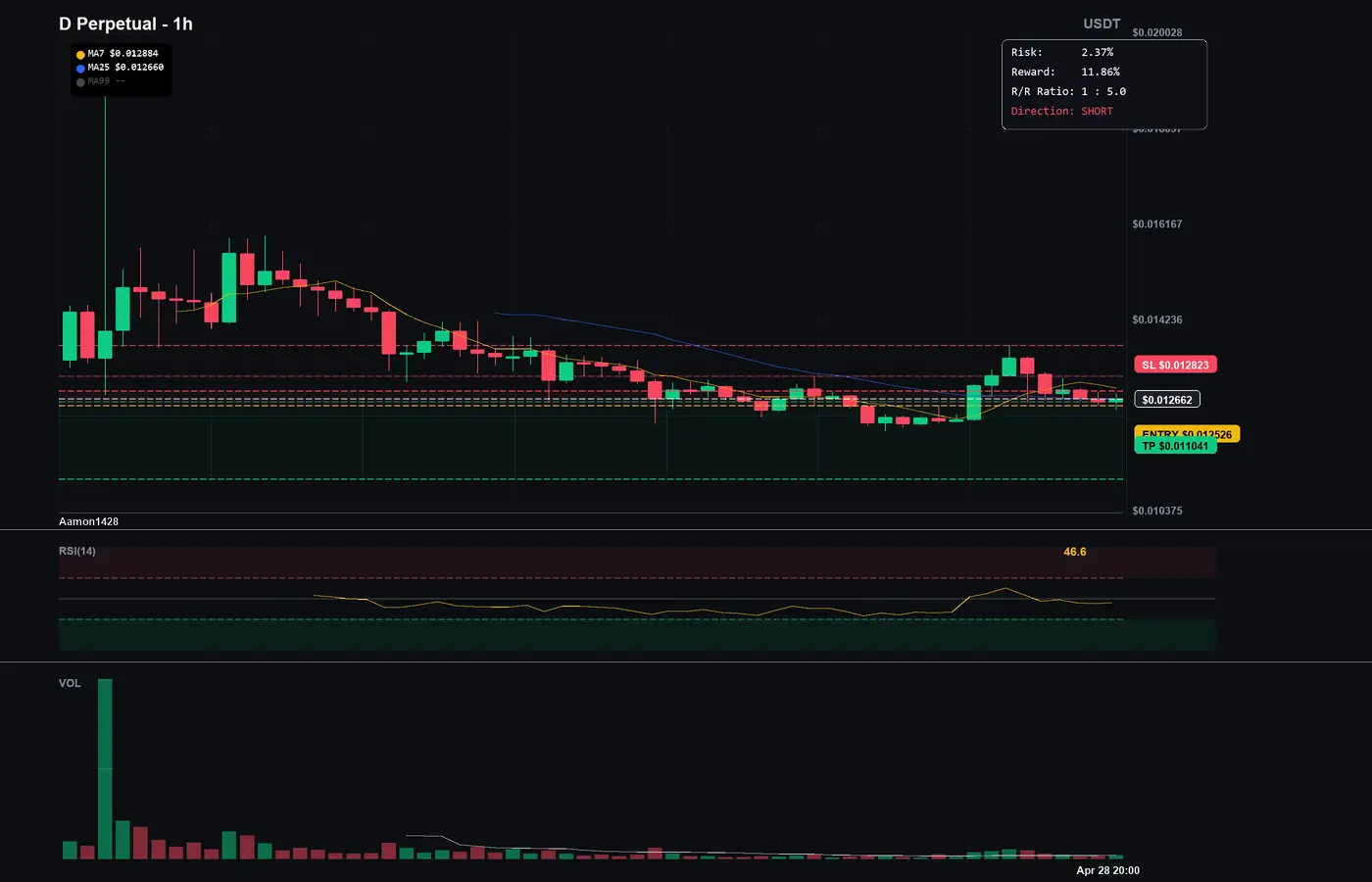Click the yellow ENTRY price tag

(x=1187, y=432)
